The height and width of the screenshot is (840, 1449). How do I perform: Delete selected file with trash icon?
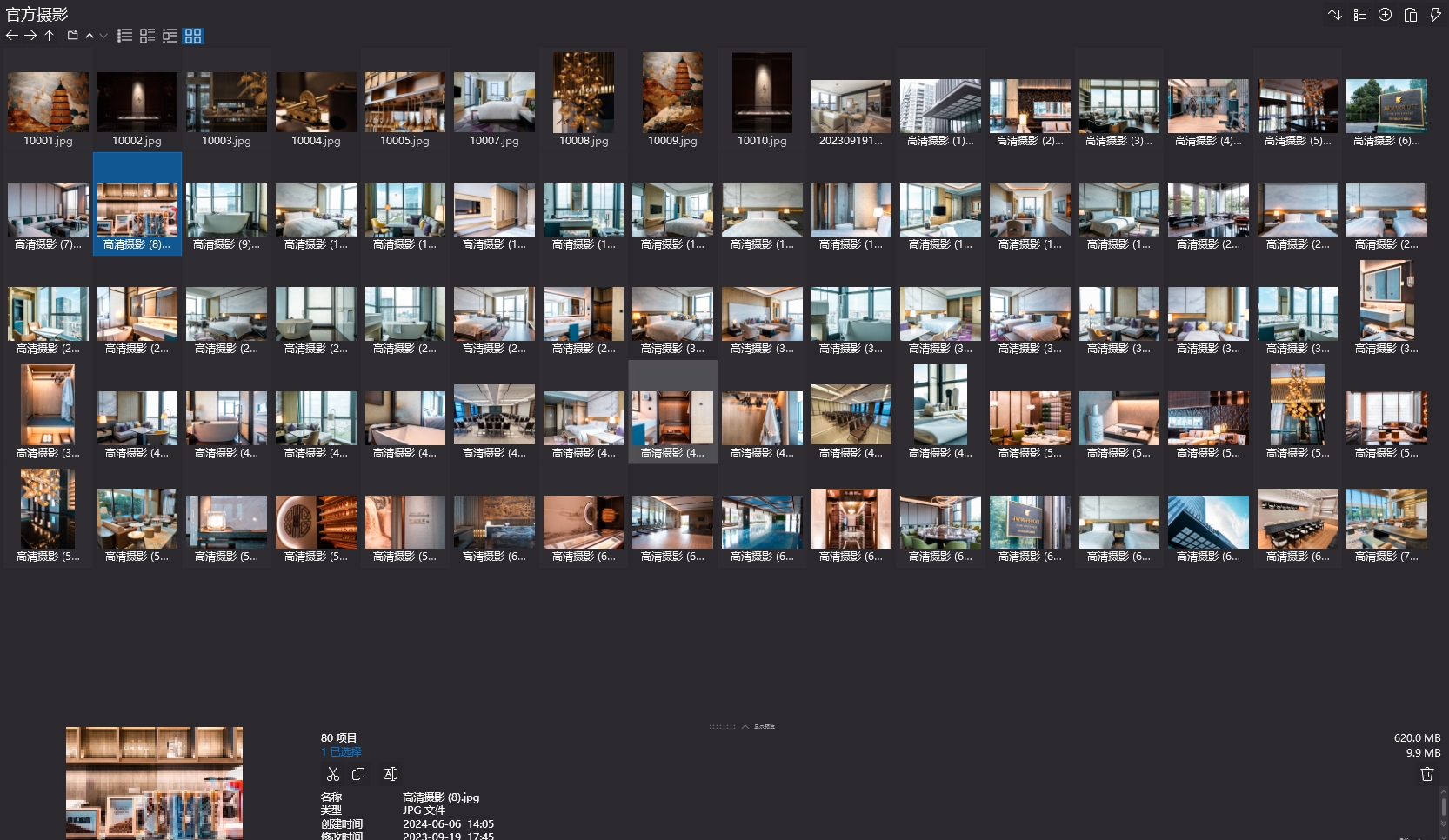pyautogui.click(x=1426, y=774)
